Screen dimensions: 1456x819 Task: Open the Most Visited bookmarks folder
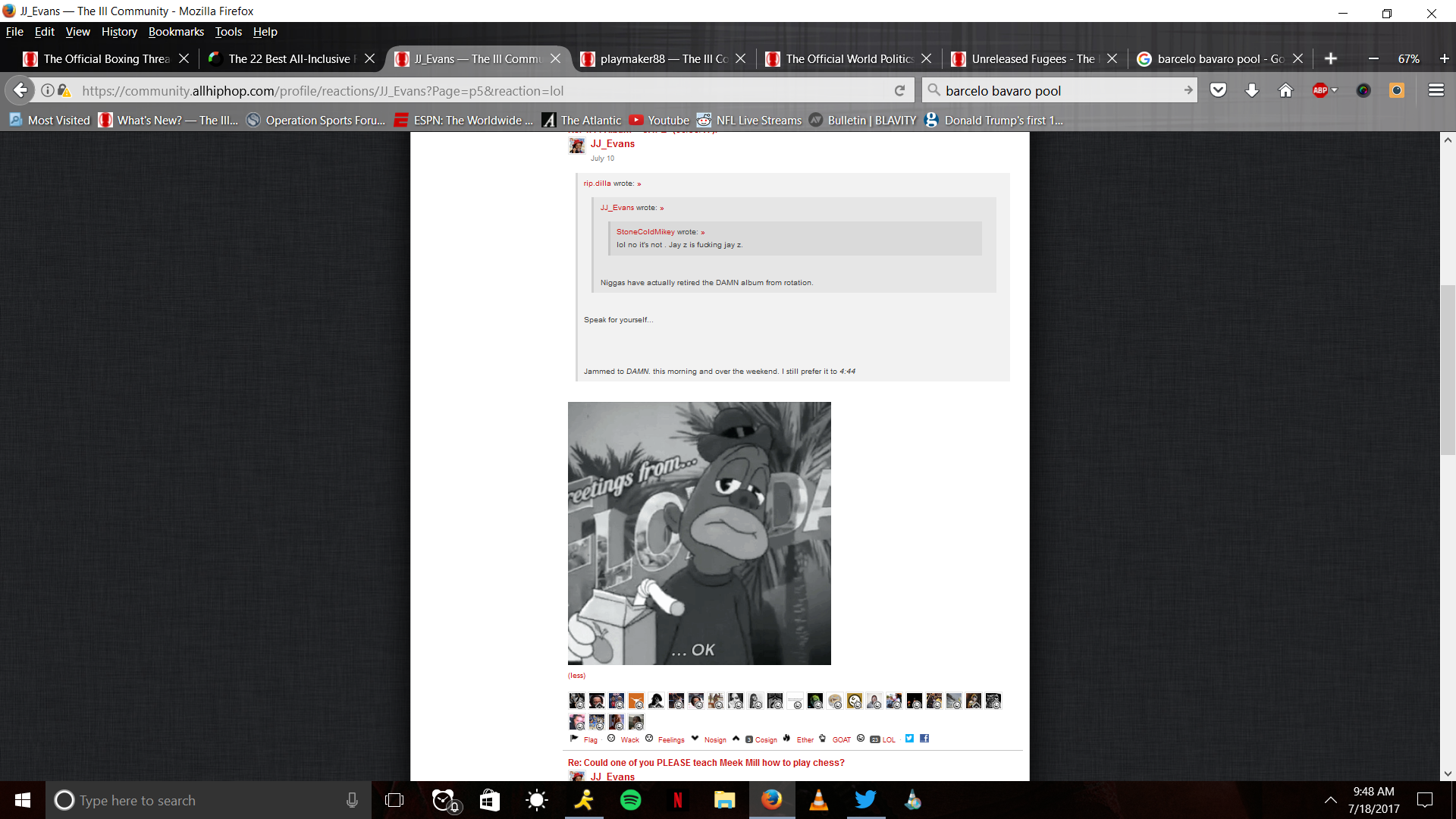[50, 120]
